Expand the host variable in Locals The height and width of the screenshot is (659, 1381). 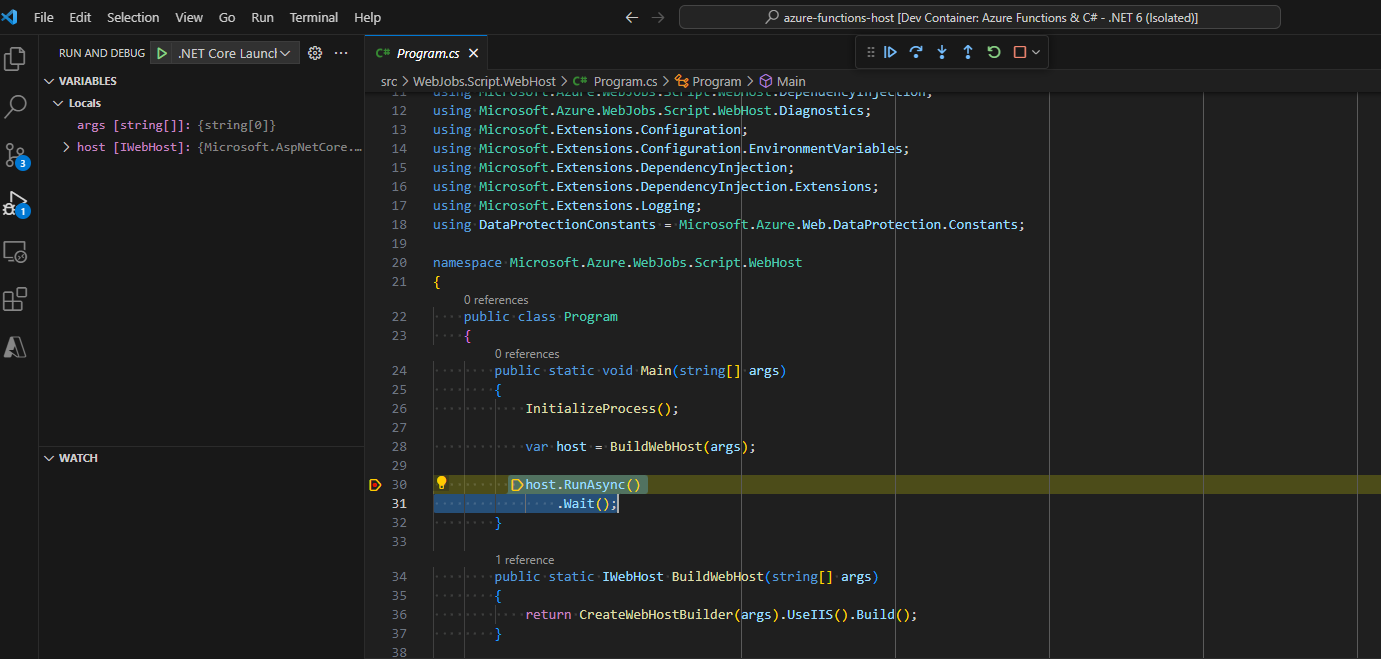point(67,146)
